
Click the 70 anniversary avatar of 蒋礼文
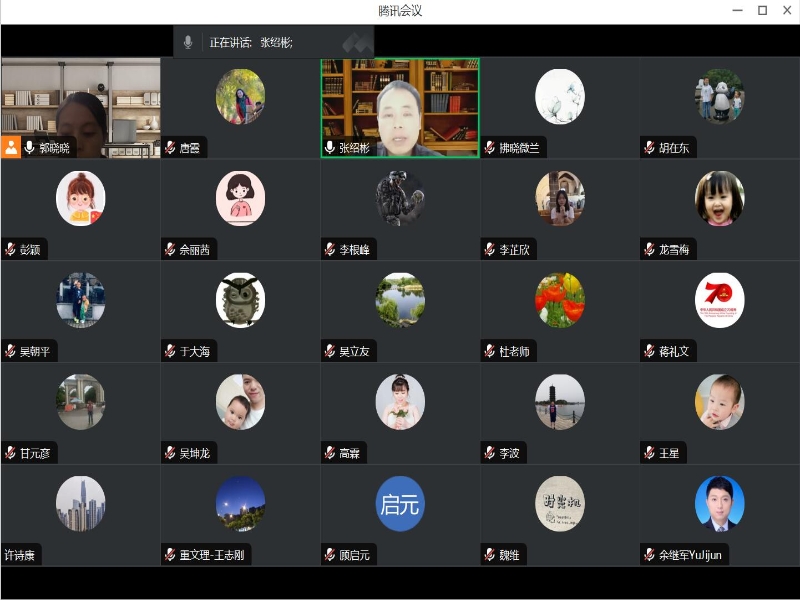[x=720, y=299]
